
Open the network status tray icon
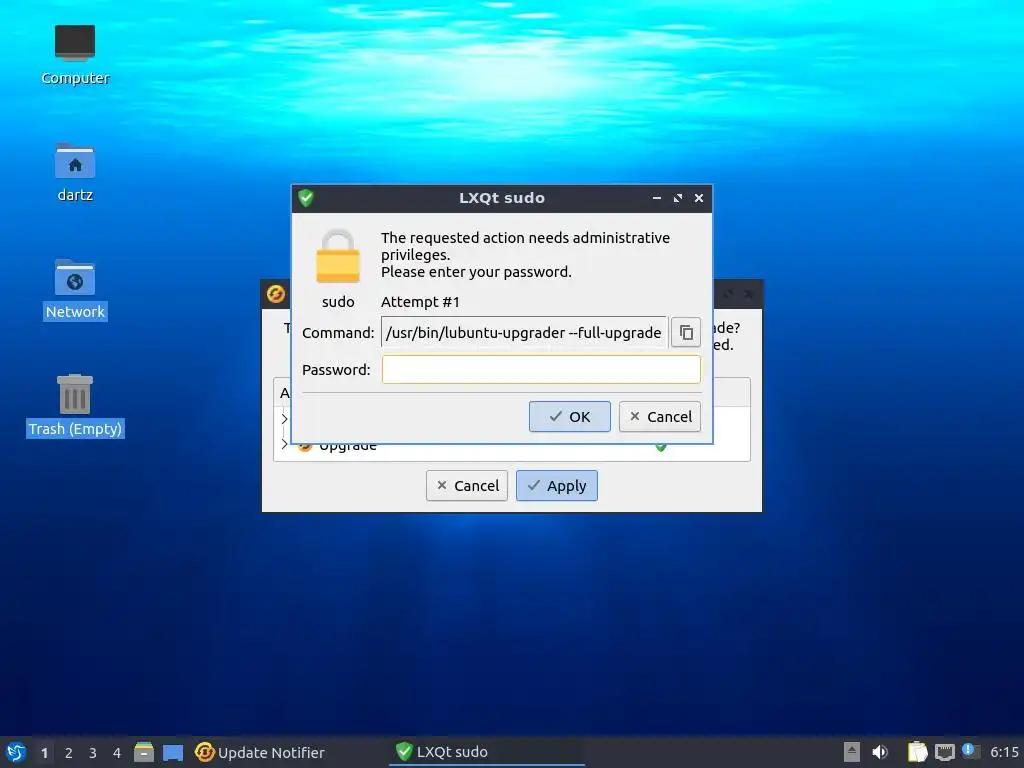[x=944, y=753]
